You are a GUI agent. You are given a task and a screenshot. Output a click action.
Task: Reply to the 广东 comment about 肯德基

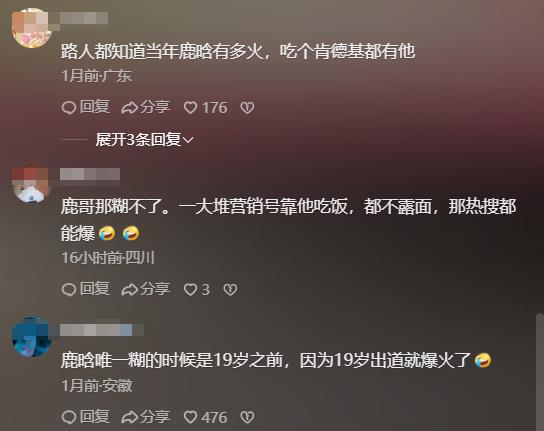click(86, 107)
